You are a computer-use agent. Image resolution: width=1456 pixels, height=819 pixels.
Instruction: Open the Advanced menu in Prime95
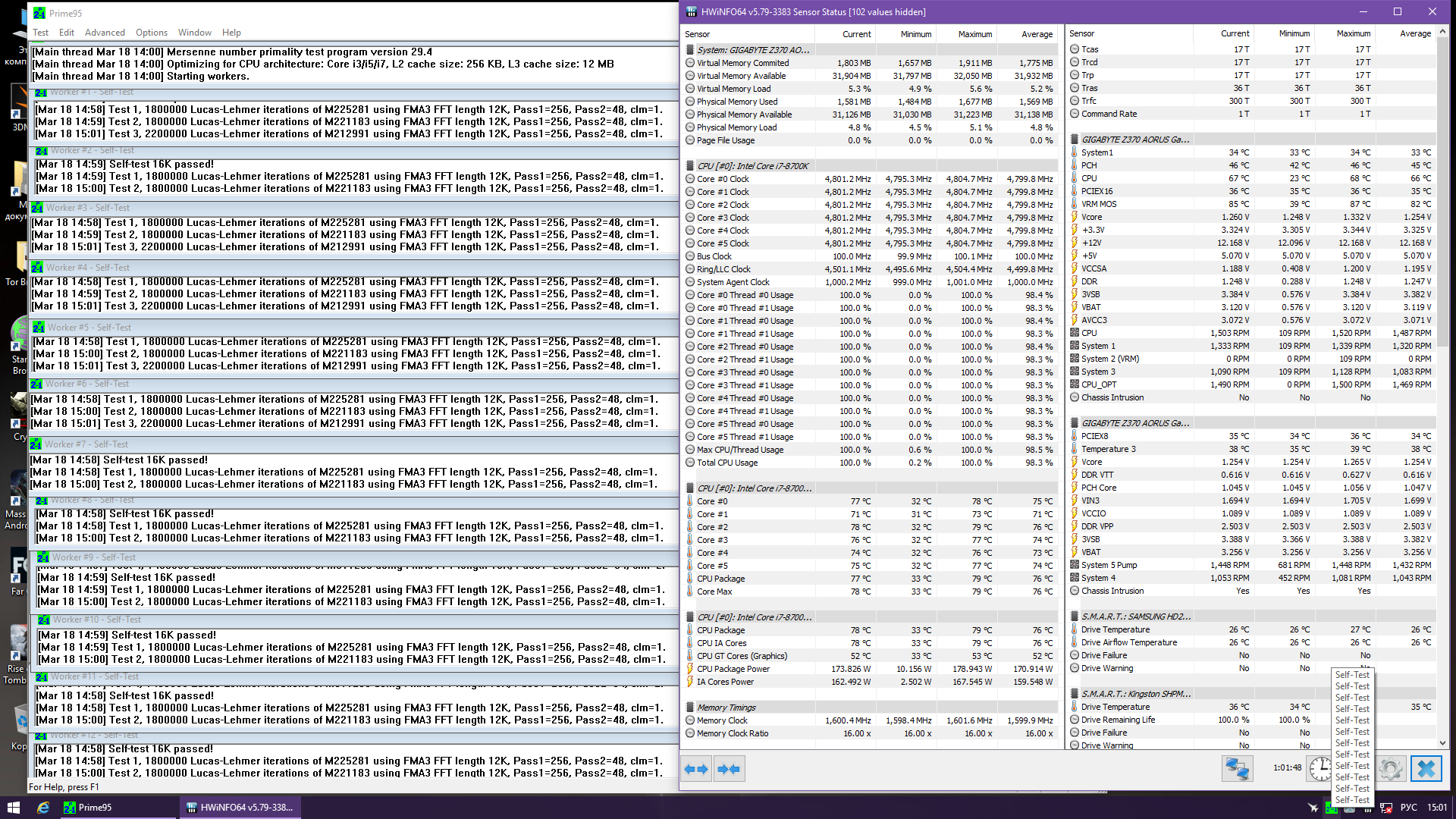105,33
